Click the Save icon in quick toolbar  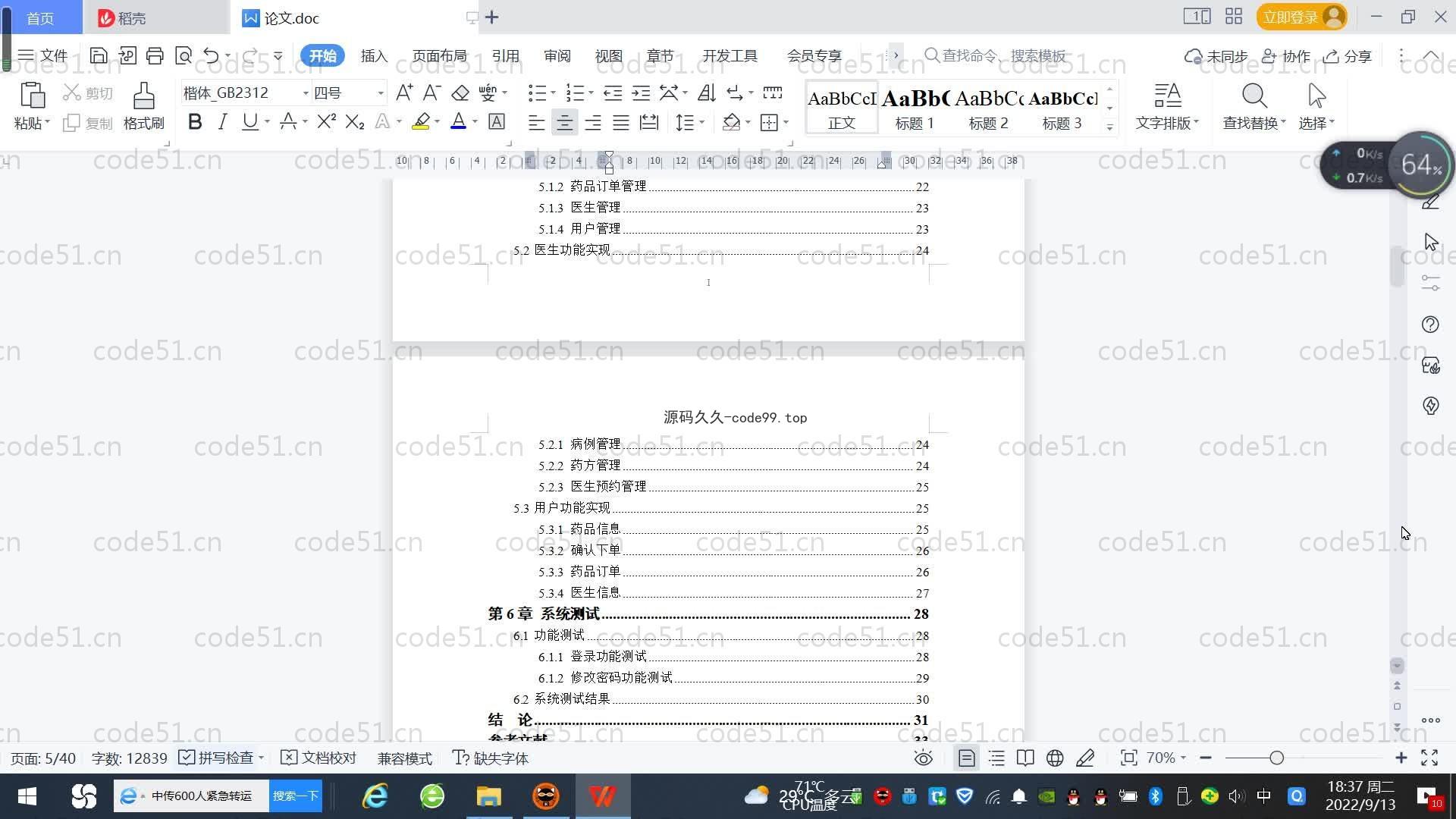(x=99, y=55)
